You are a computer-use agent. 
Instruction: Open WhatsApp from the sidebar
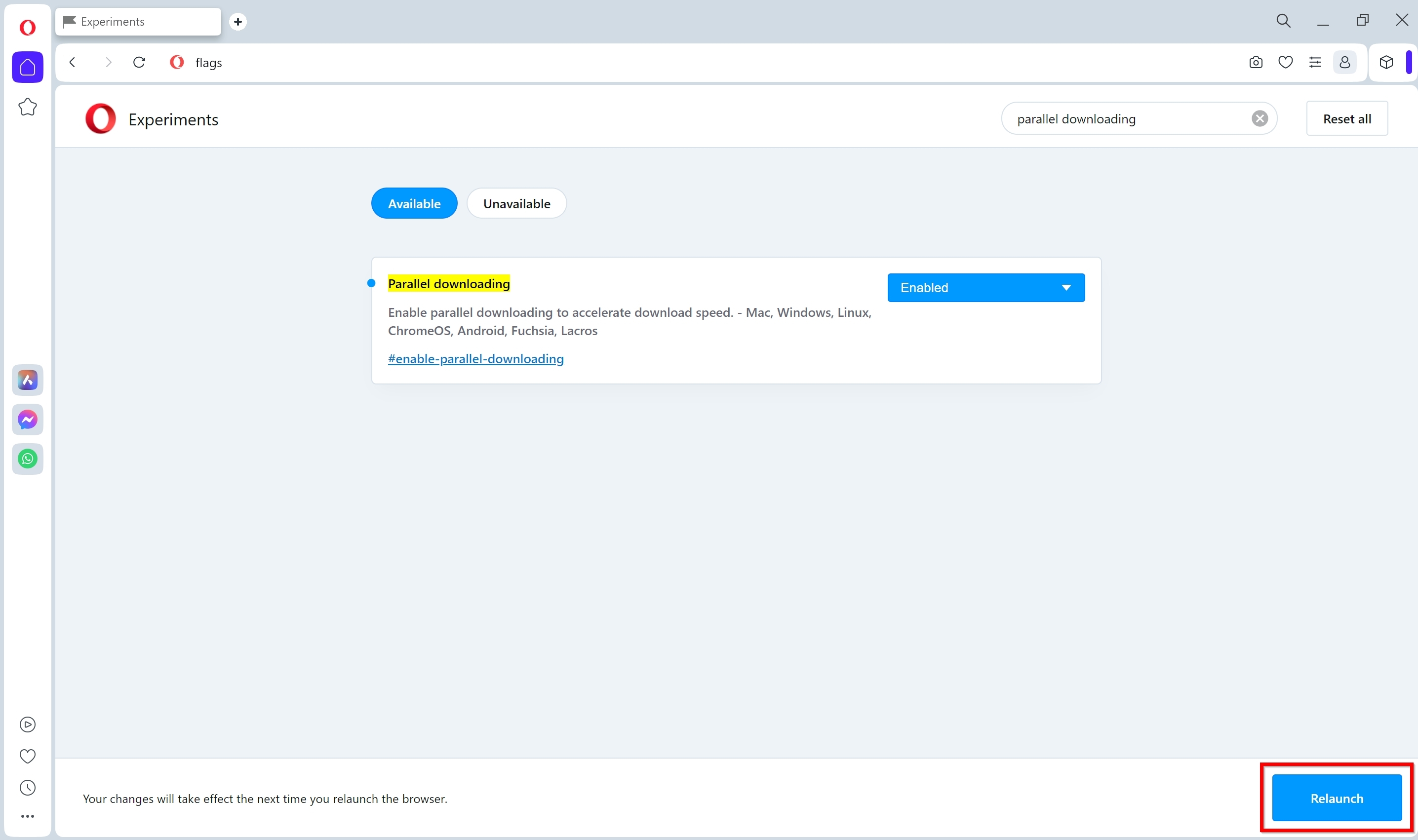27,458
